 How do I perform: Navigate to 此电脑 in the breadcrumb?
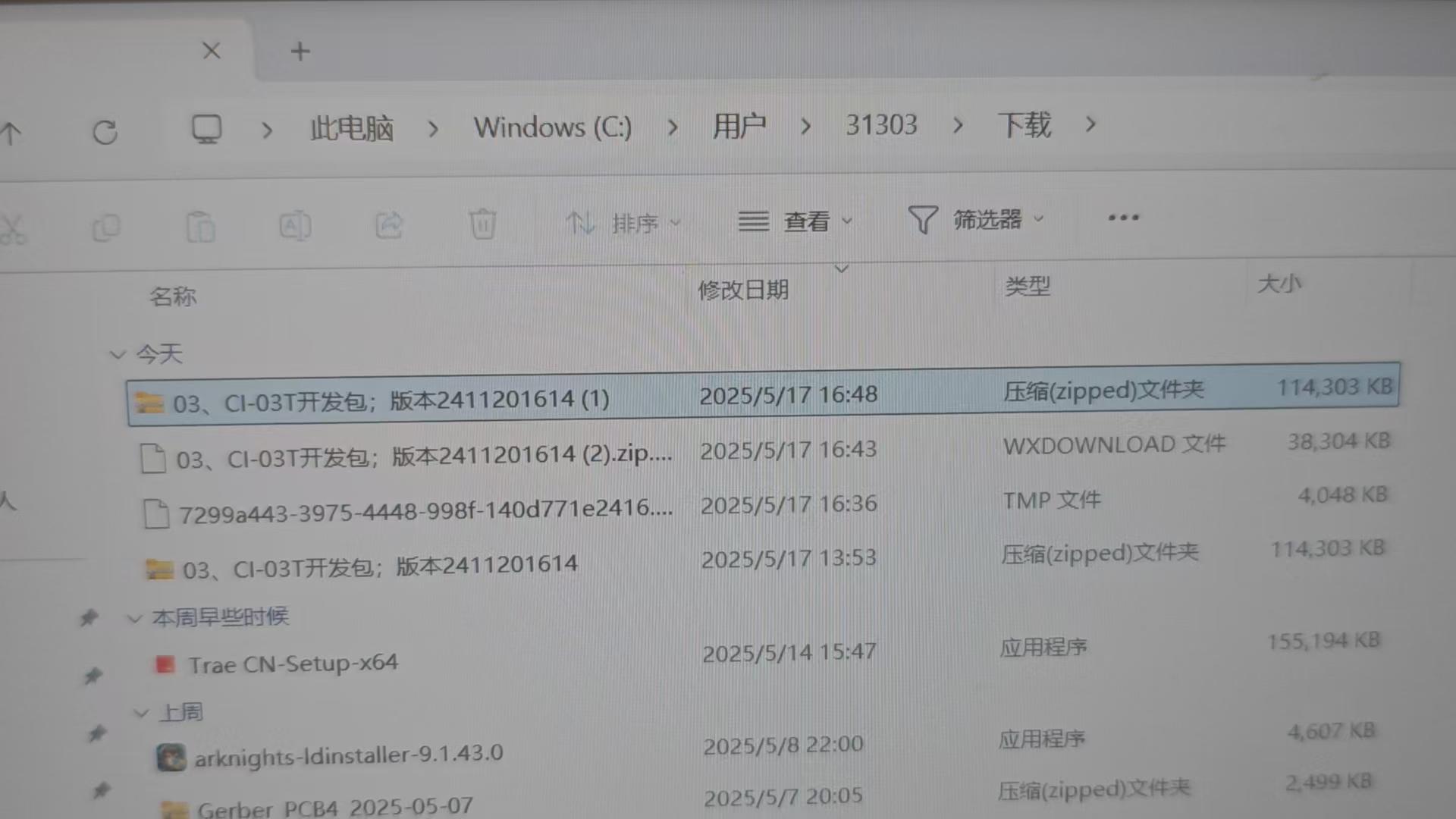tap(352, 128)
